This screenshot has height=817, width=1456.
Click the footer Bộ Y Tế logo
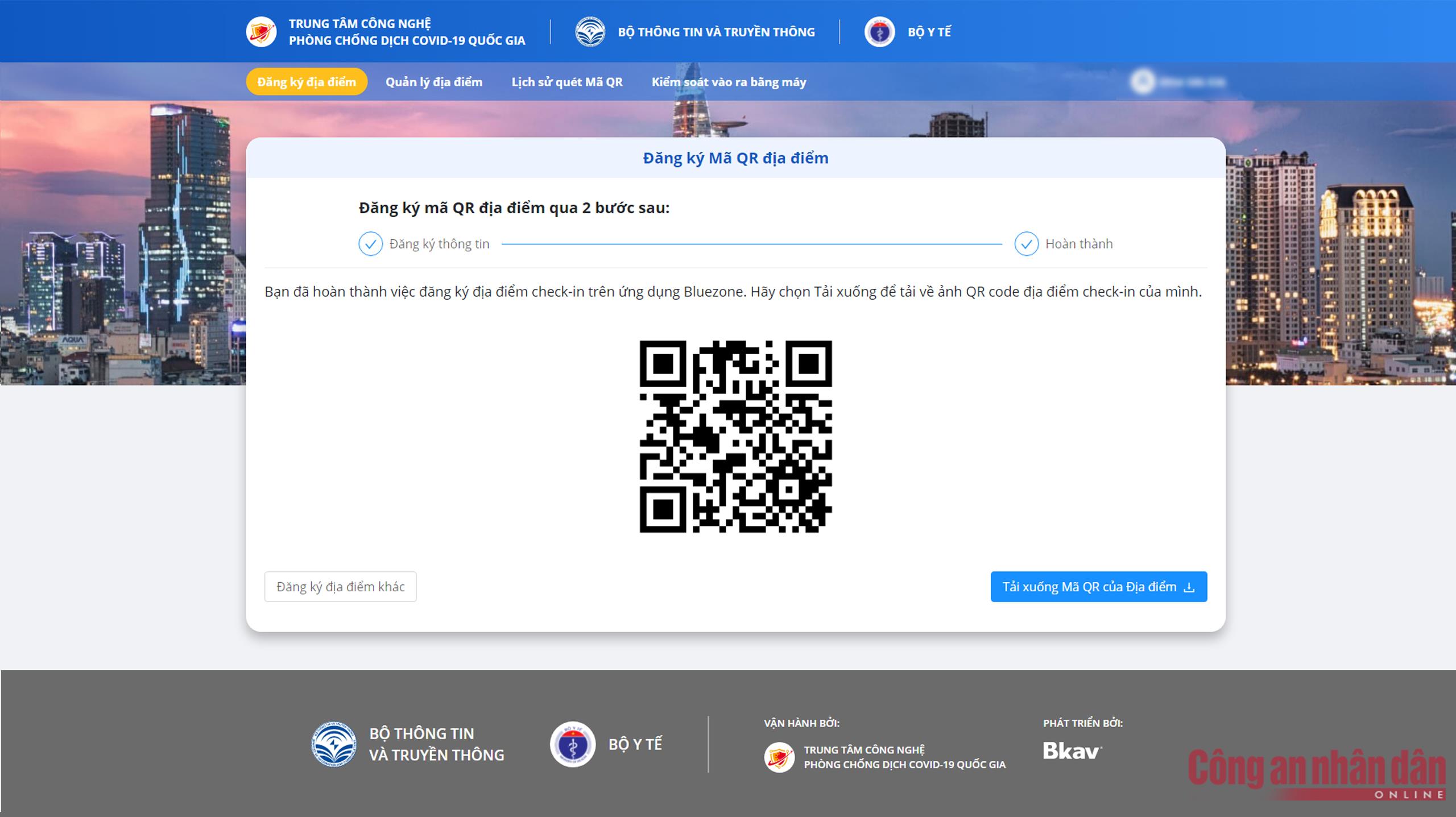(572, 744)
